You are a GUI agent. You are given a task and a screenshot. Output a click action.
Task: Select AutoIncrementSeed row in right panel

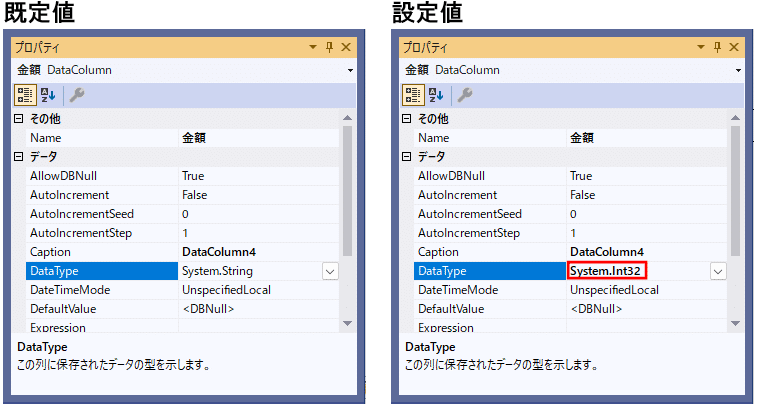pyautogui.click(x=570, y=214)
